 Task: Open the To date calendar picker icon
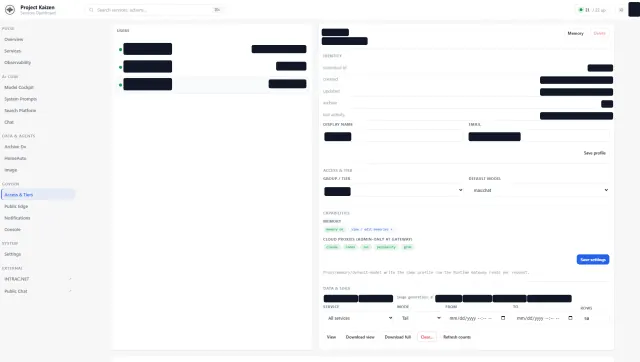[x=570, y=318]
